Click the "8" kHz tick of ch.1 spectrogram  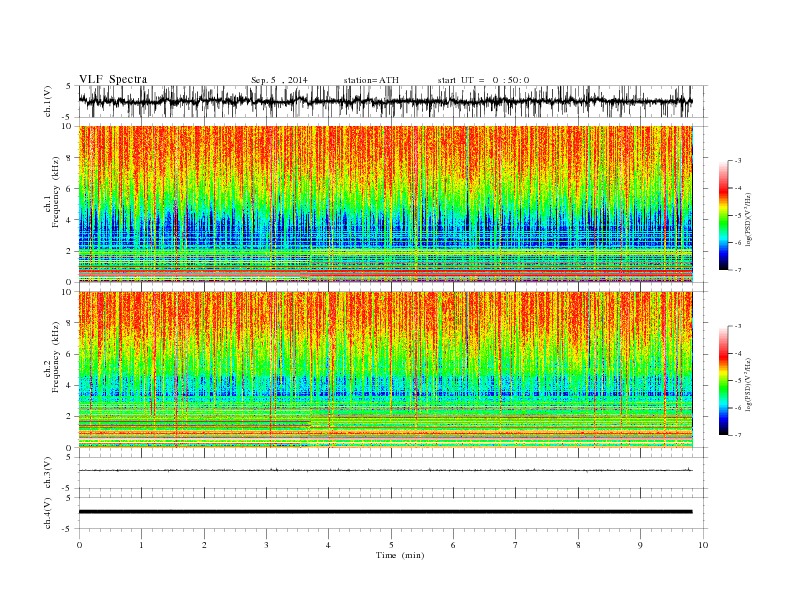pos(70,158)
